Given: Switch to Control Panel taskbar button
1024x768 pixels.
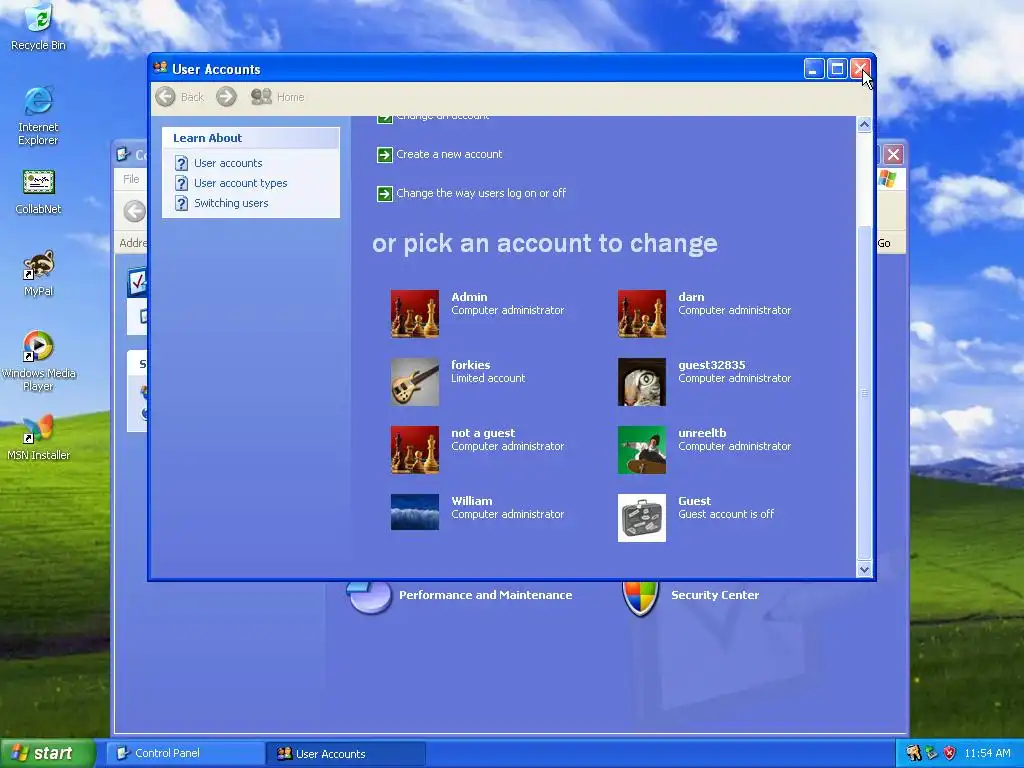Looking at the screenshot, I should click(x=185, y=753).
